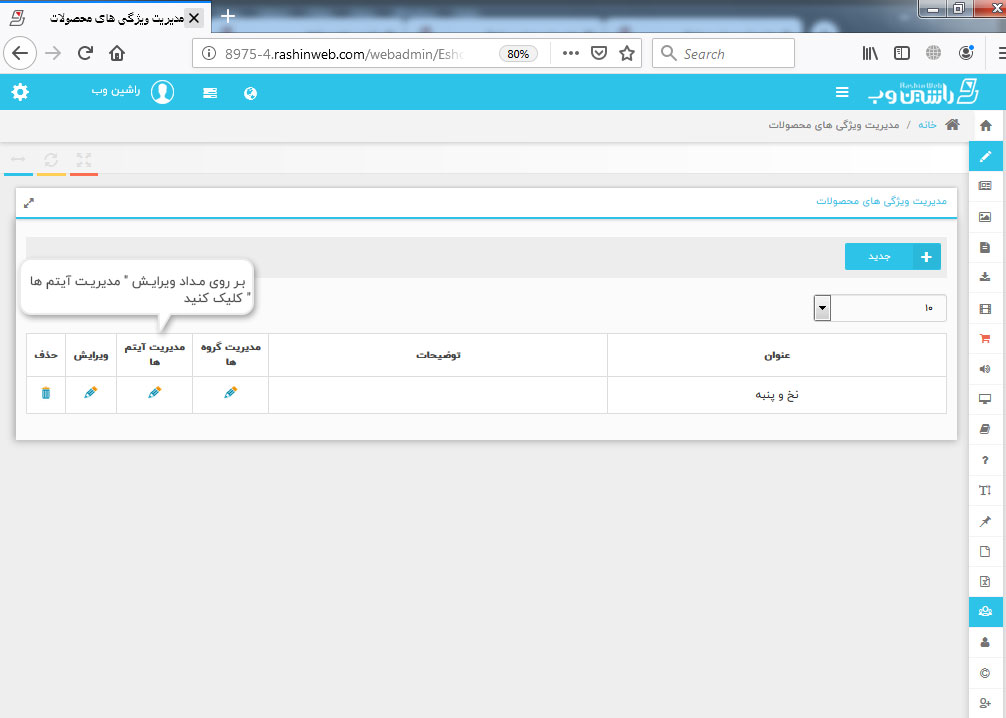
Task: Open the pushpin sidebar item
Action: pyautogui.click(x=985, y=521)
